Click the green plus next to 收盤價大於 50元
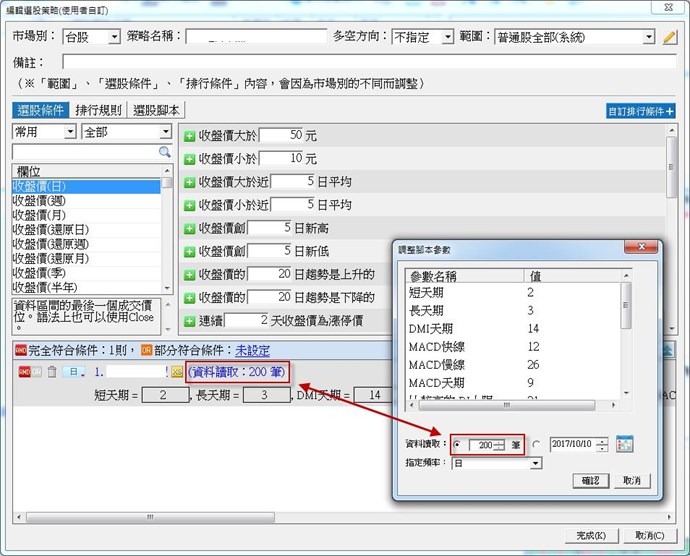Viewport: 690px width, 556px height. tap(189, 135)
